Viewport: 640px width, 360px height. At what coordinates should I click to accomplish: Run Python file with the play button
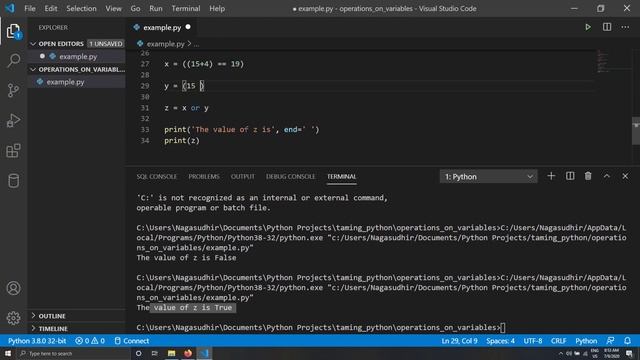tap(588, 27)
